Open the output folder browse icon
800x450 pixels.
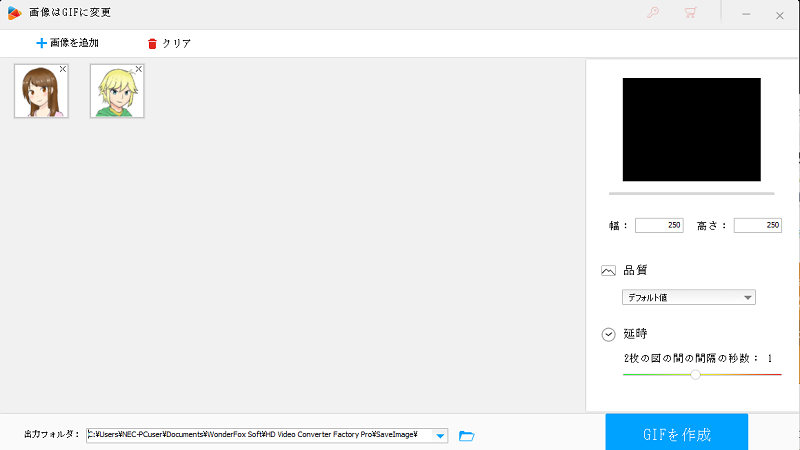tap(466, 436)
